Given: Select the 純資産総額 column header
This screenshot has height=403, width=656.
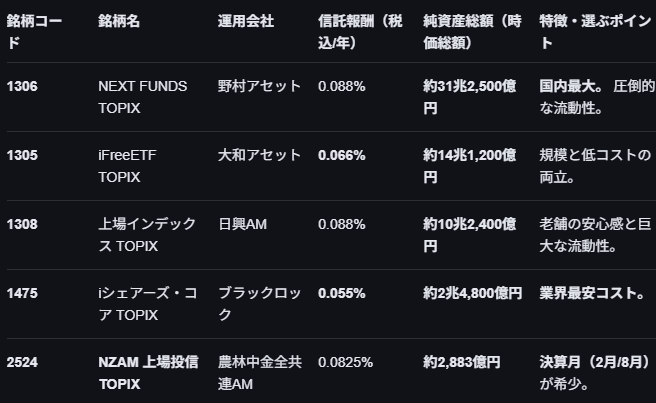Looking at the screenshot, I should click(472, 31).
